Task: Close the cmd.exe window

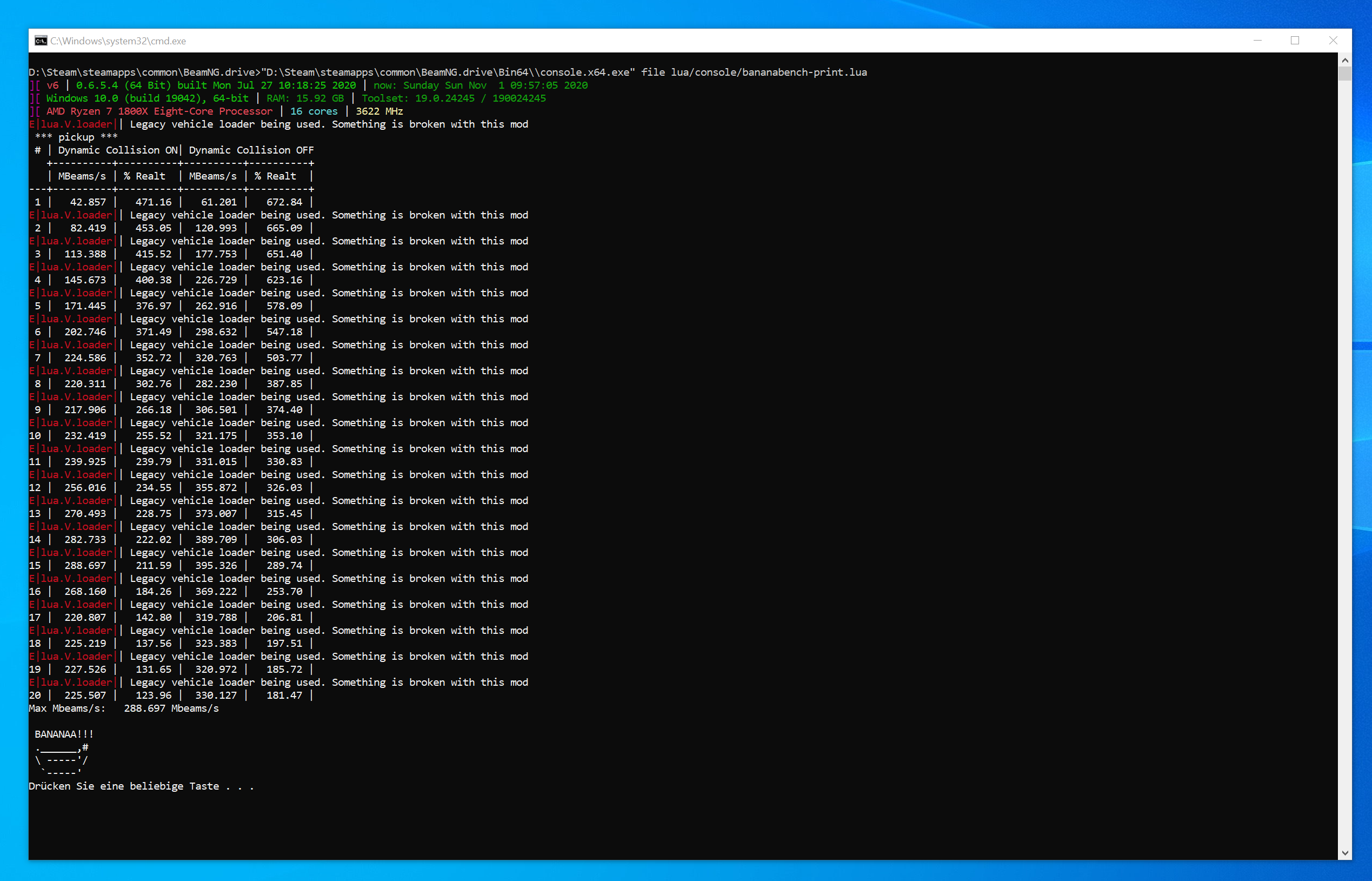Action: coord(1333,41)
